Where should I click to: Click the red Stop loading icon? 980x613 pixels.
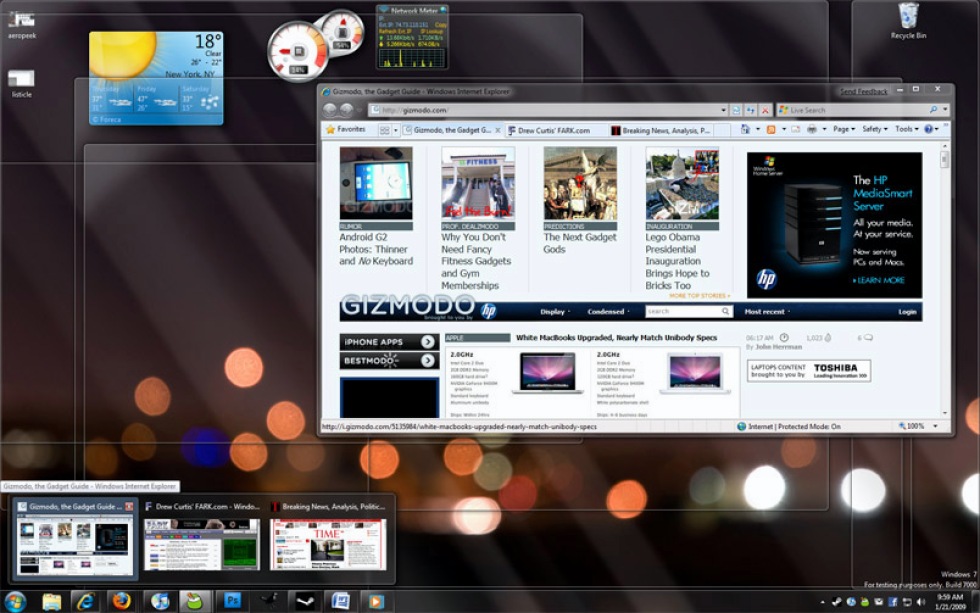point(765,110)
